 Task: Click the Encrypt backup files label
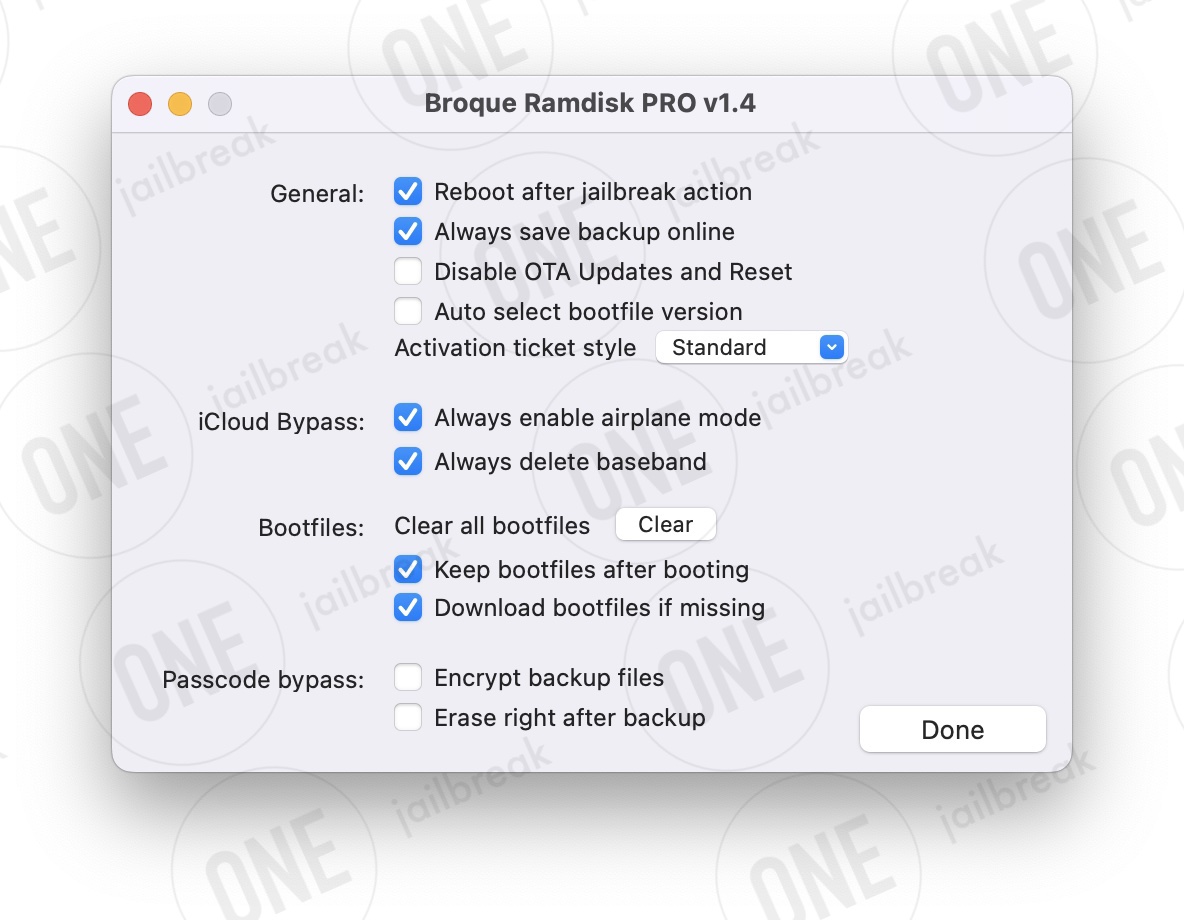click(549, 678)
